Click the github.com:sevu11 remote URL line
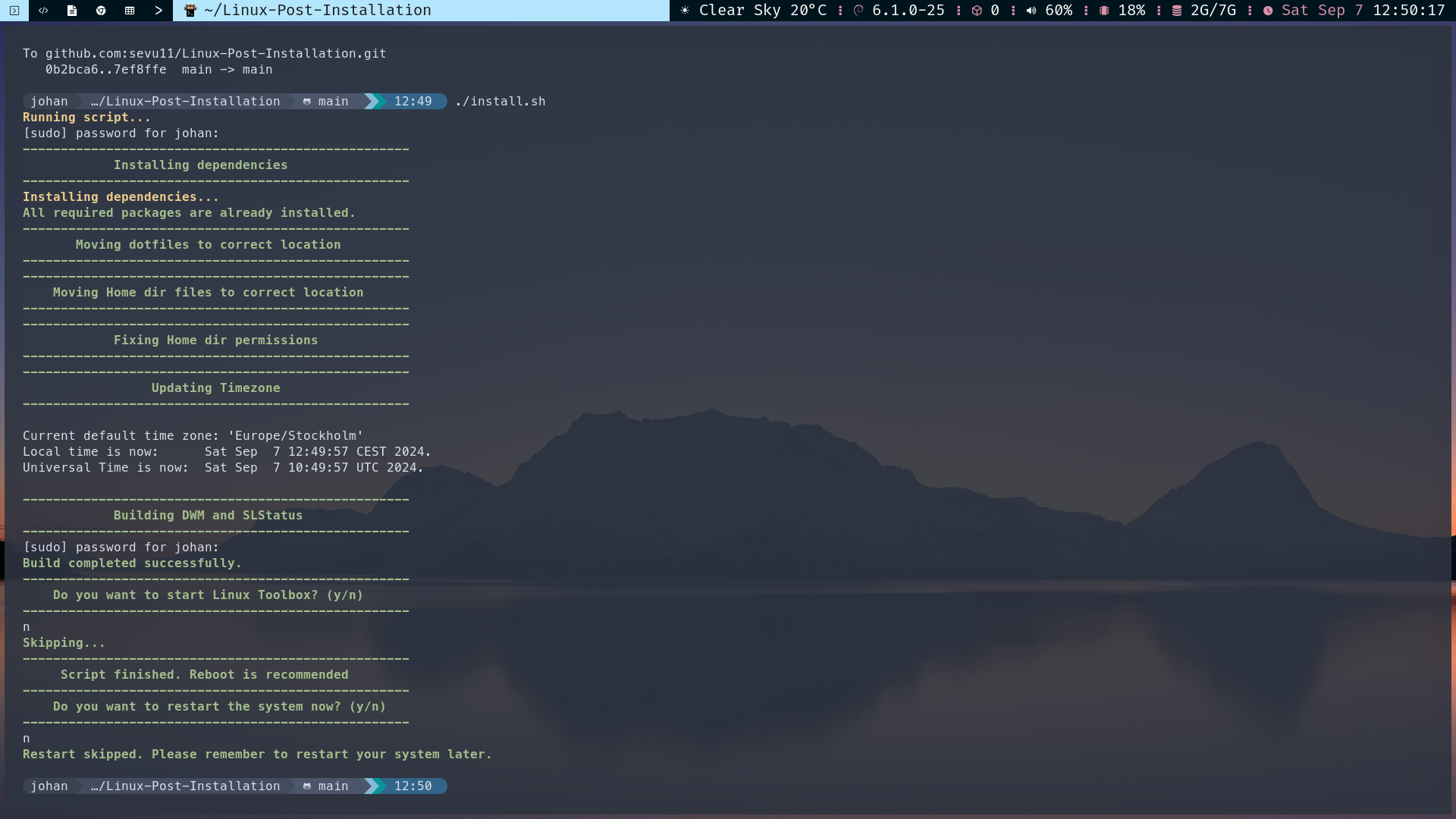 pos(205,54)
